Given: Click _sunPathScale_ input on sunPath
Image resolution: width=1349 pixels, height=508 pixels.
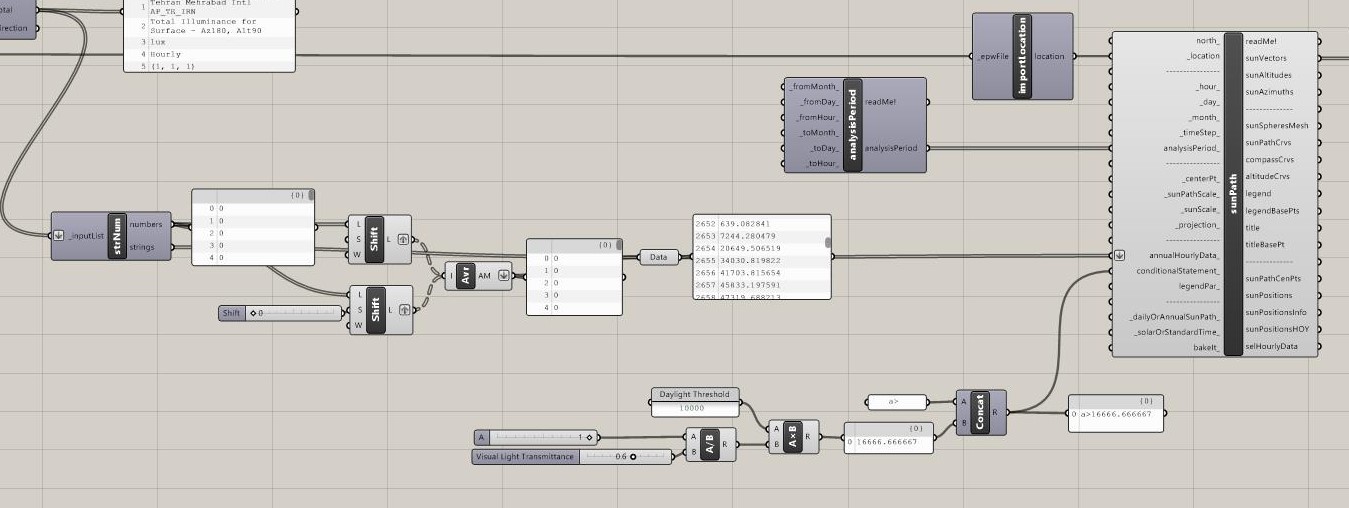Looking at the screenshot, I should click(1192, 194).
